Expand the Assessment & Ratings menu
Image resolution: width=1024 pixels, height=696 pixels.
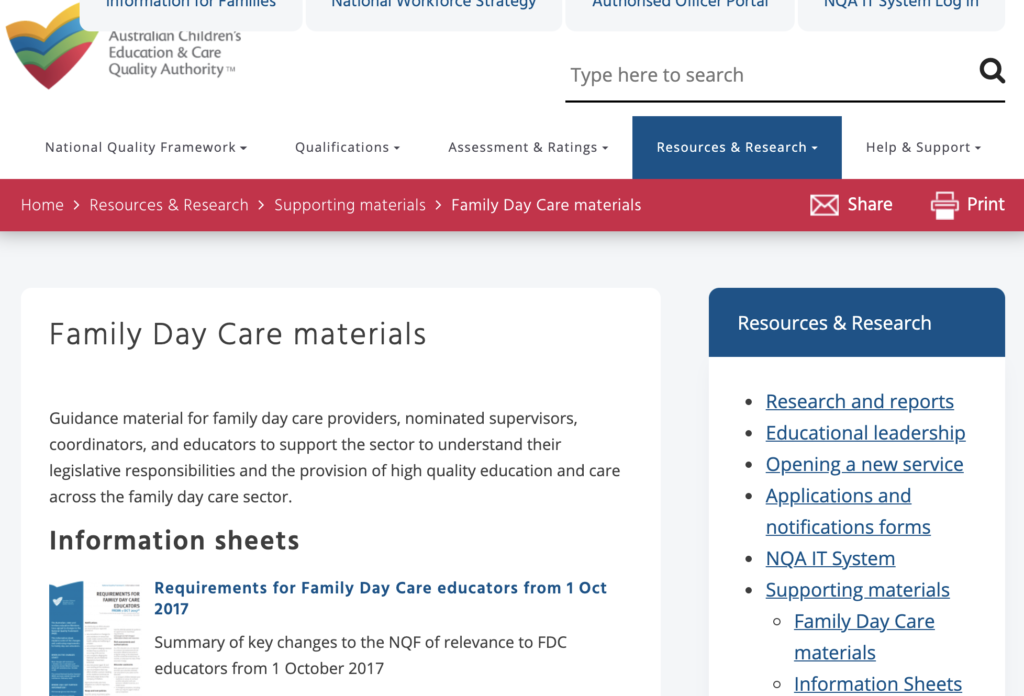528,147
